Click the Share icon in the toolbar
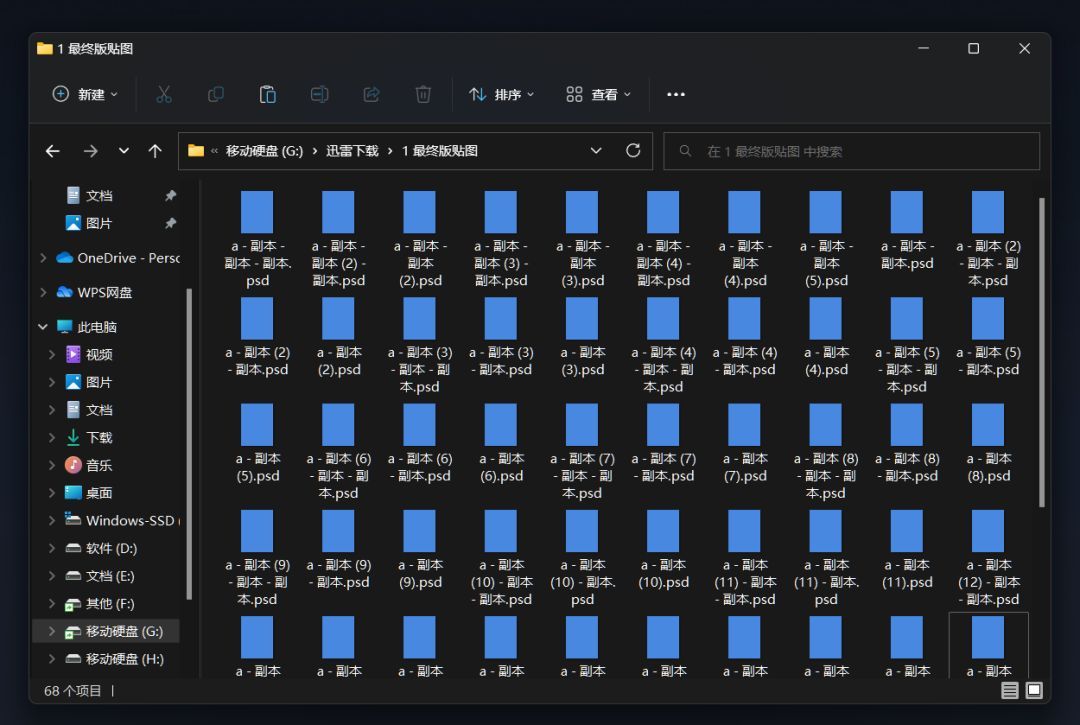This screenshot has width=1080, height=725. click(x=372, y=94)
